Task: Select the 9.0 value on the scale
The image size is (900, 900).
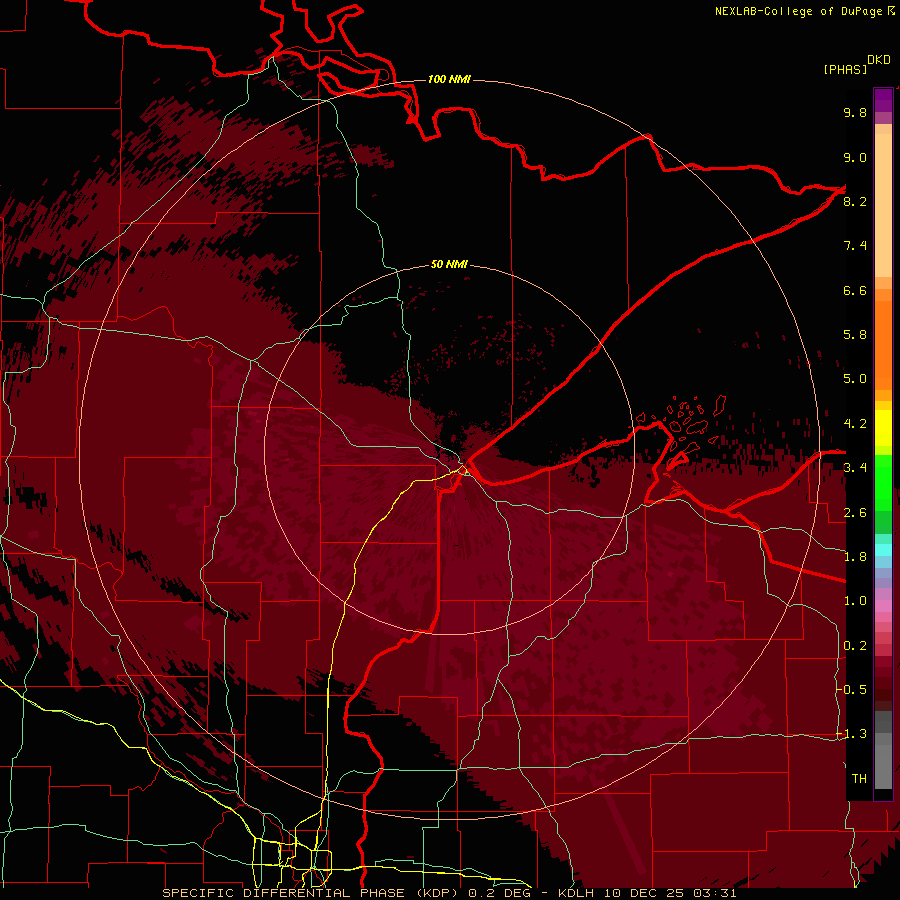Action: tap(855, 157)
